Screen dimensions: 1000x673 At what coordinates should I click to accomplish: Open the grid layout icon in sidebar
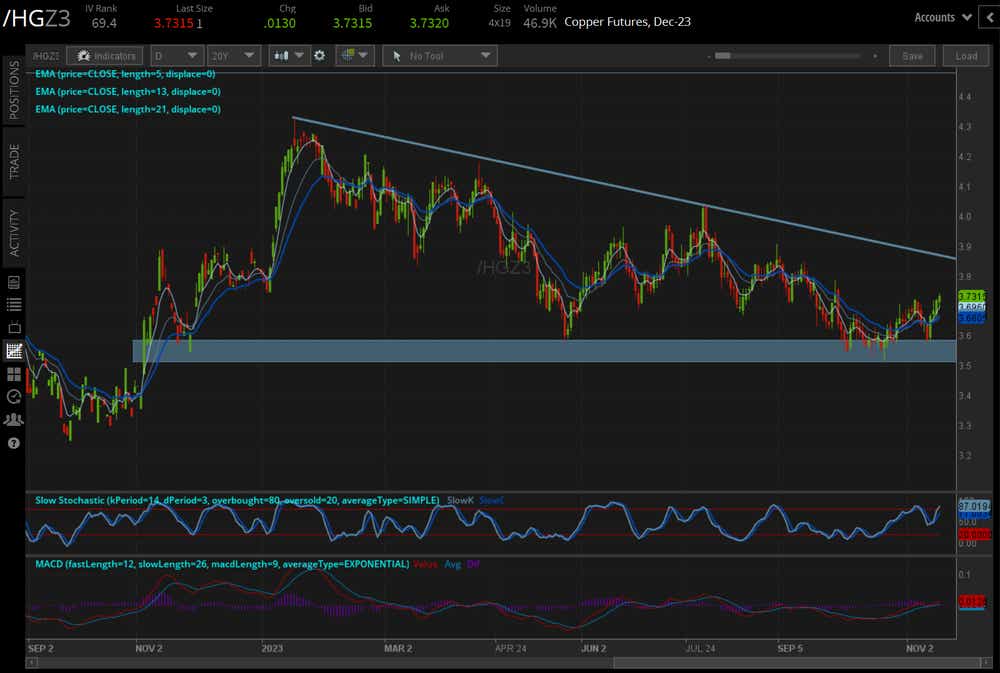[x=14, y=374]
